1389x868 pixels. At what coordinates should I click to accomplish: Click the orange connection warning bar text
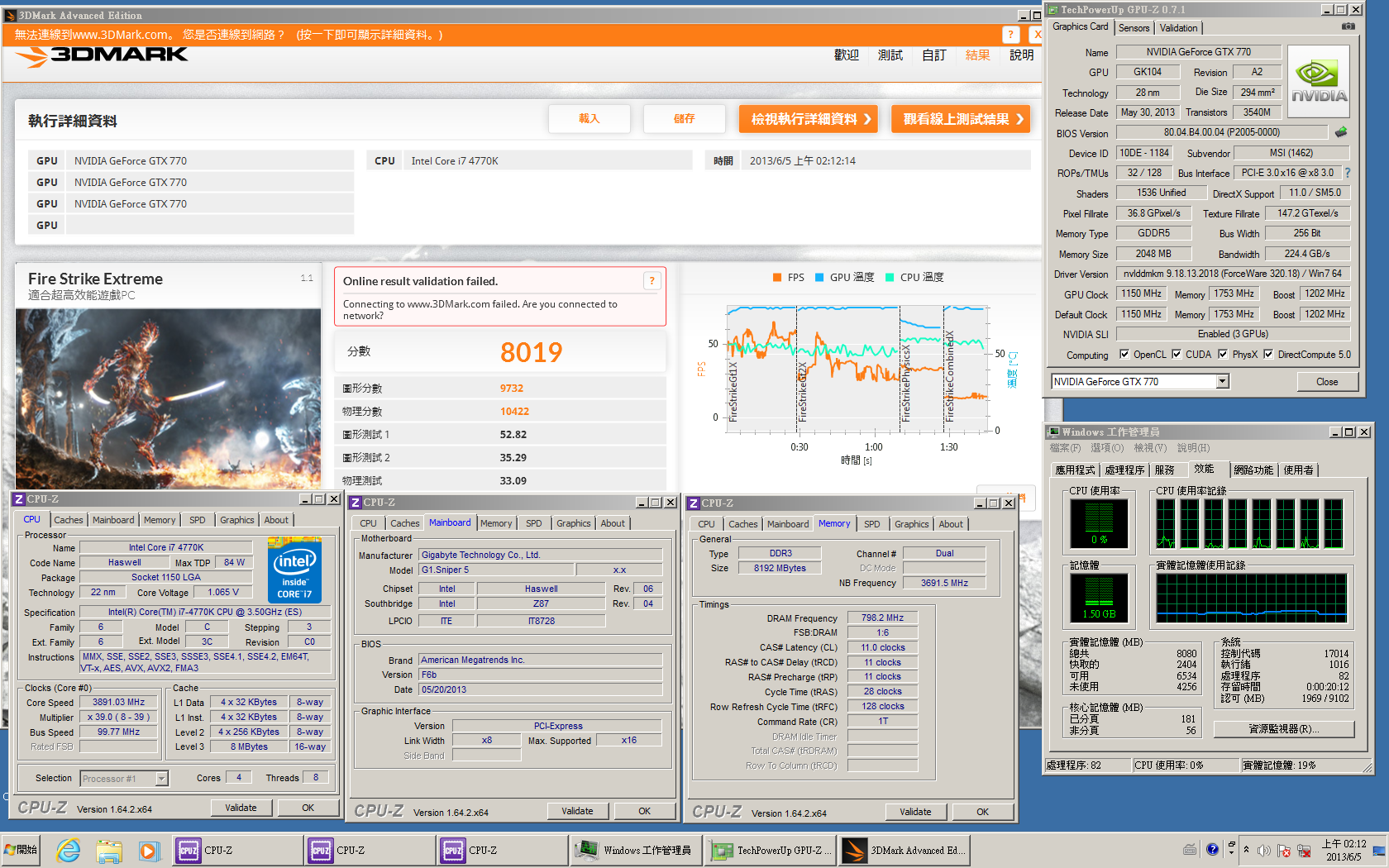point(228,35)
